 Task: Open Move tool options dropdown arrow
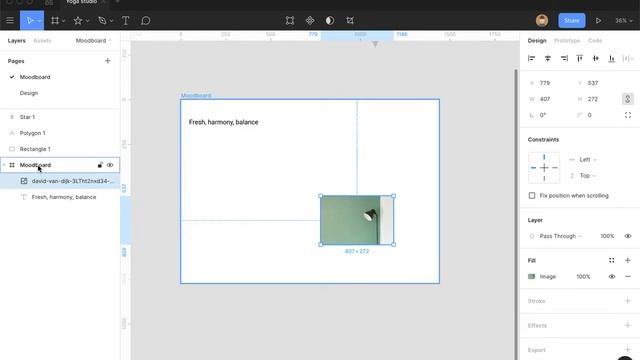coord(39,21)
